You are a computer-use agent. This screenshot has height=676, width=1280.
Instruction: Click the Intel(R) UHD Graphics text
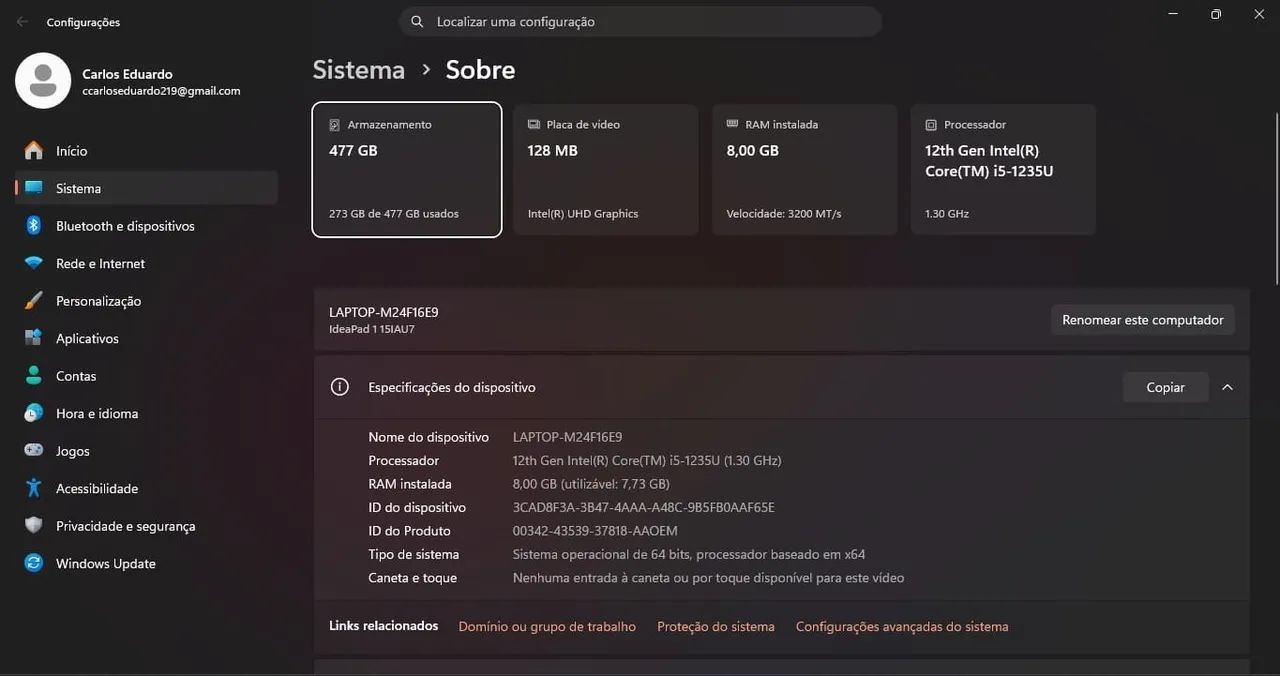[583, 213]
